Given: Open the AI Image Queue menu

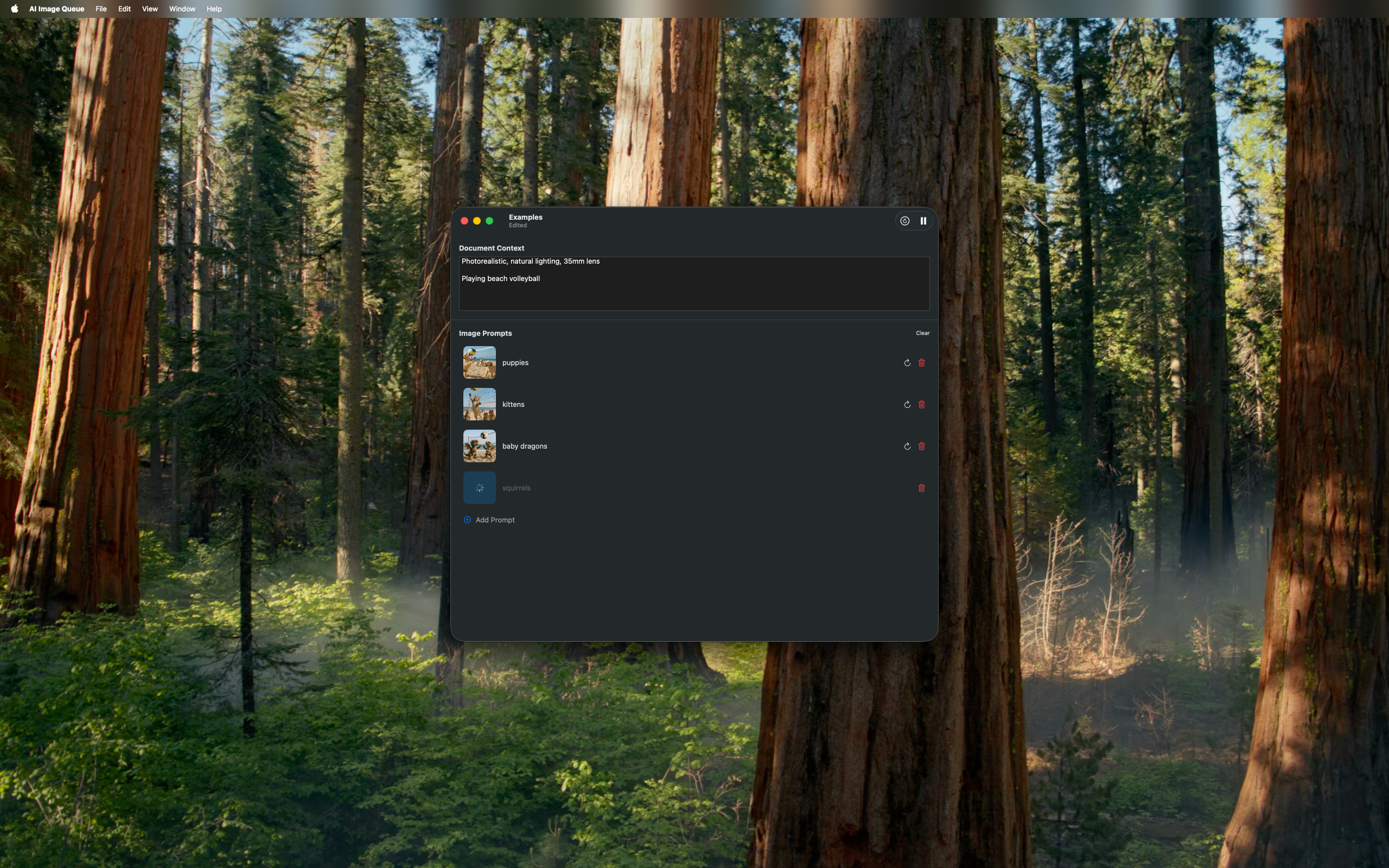Looking at the screenshot, I should [56, 9].
